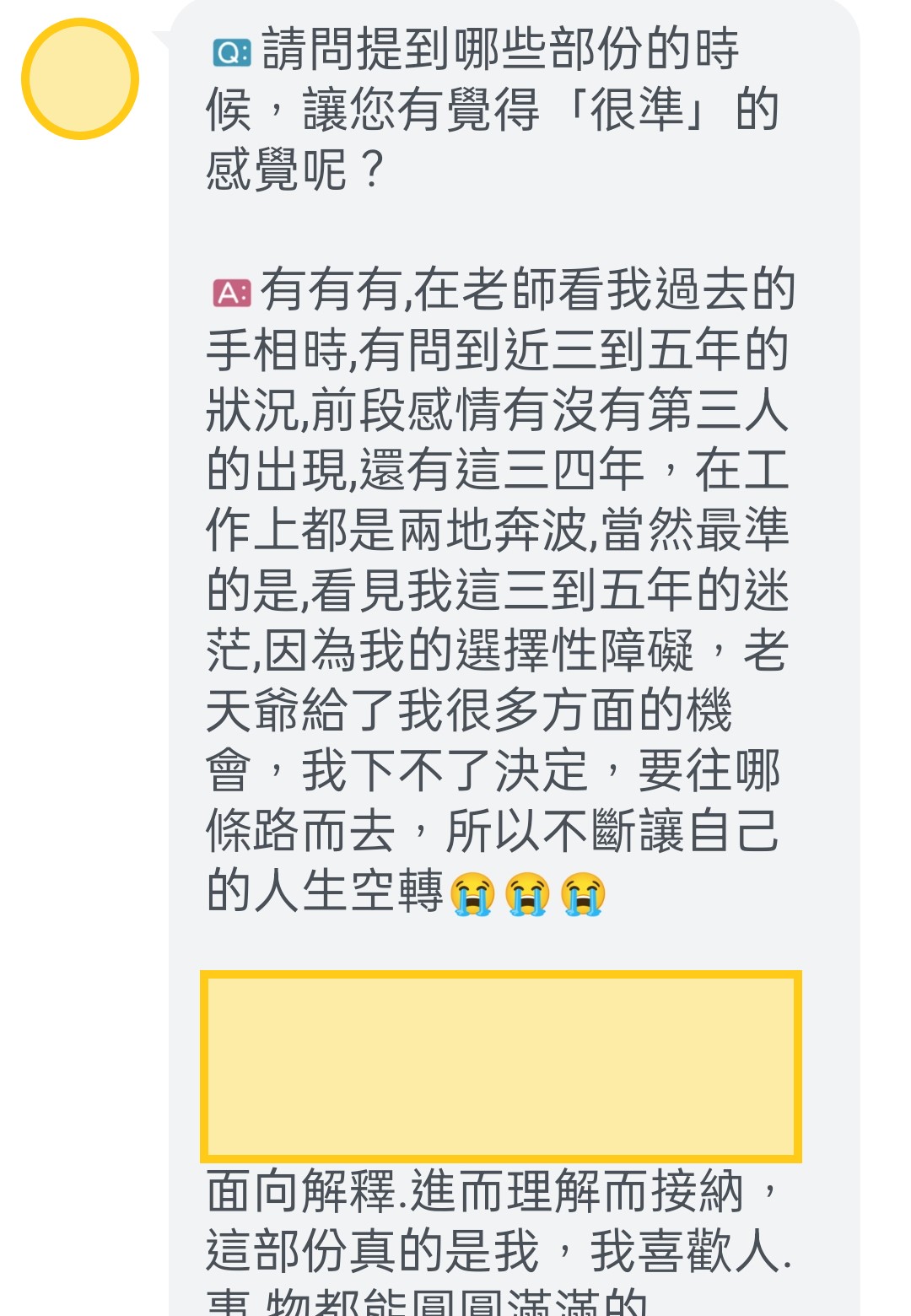Click the line "這部份真的是我，我喜歡人."

pyautogui.click(x=499, y=1252)
